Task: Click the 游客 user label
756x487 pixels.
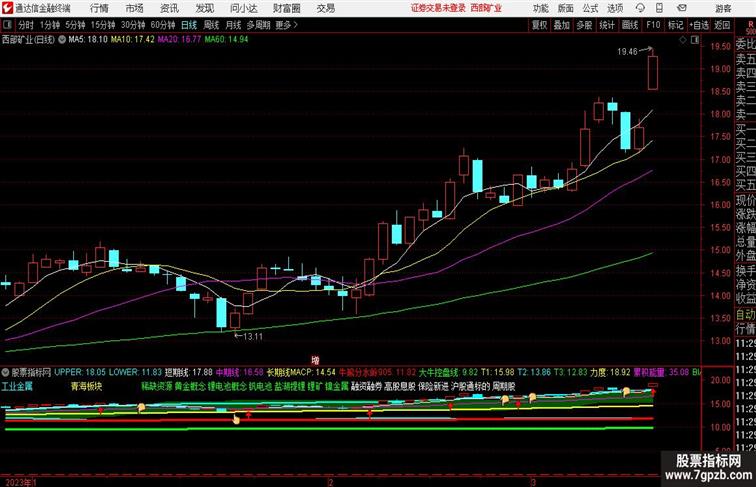Action: coord(723,8)
